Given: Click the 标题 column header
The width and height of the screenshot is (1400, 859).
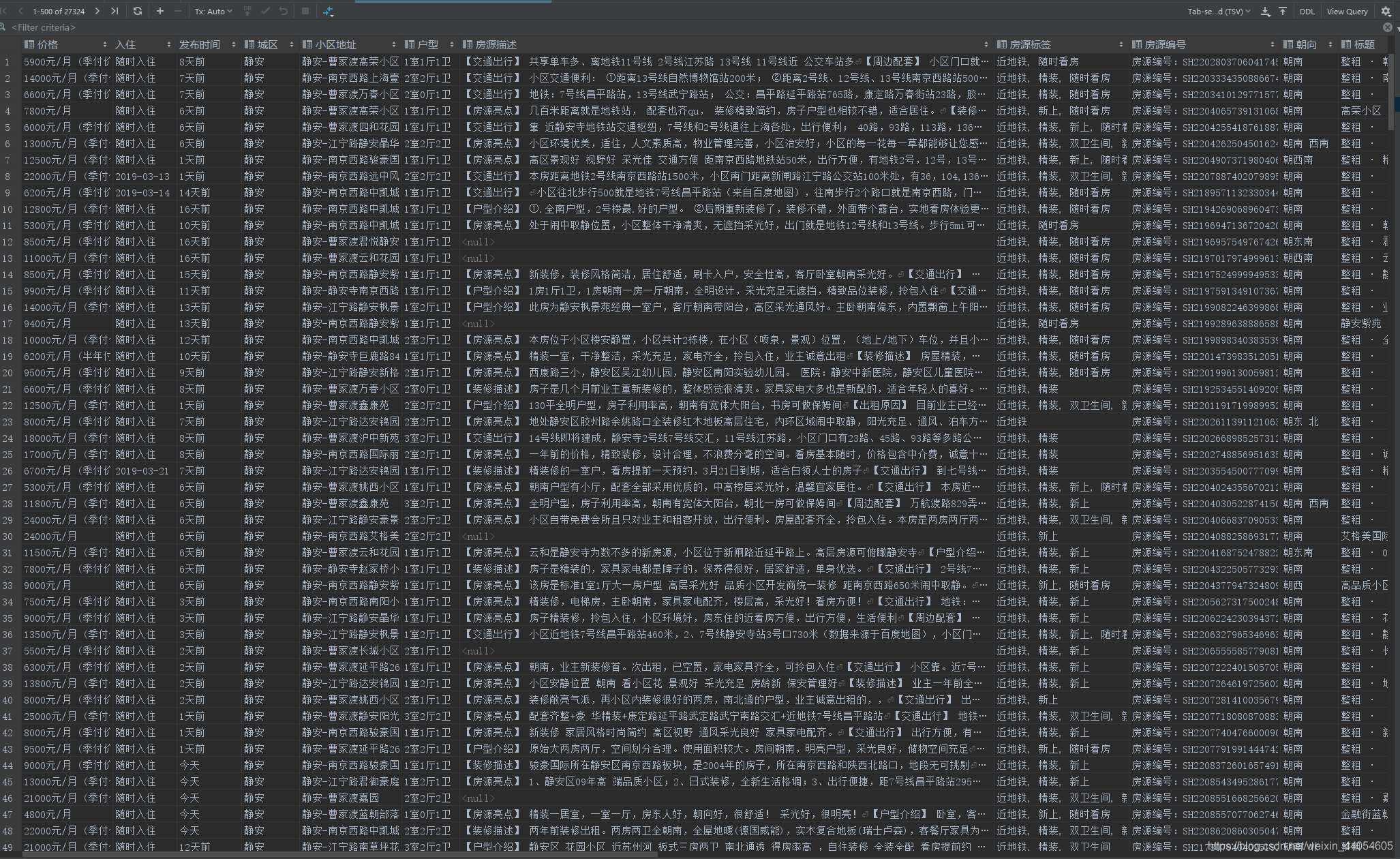Looking at the screenshot, I should pos(1365,44).
